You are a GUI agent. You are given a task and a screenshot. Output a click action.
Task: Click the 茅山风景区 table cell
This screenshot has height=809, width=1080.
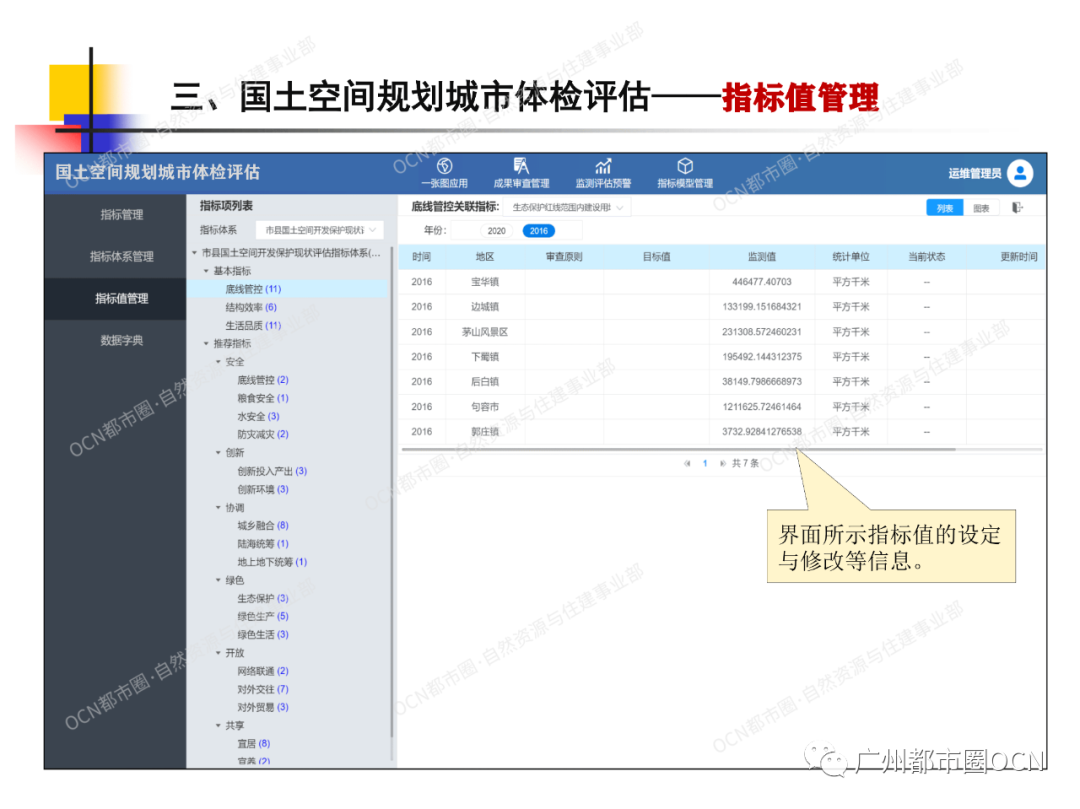click(x=485, y=333)
